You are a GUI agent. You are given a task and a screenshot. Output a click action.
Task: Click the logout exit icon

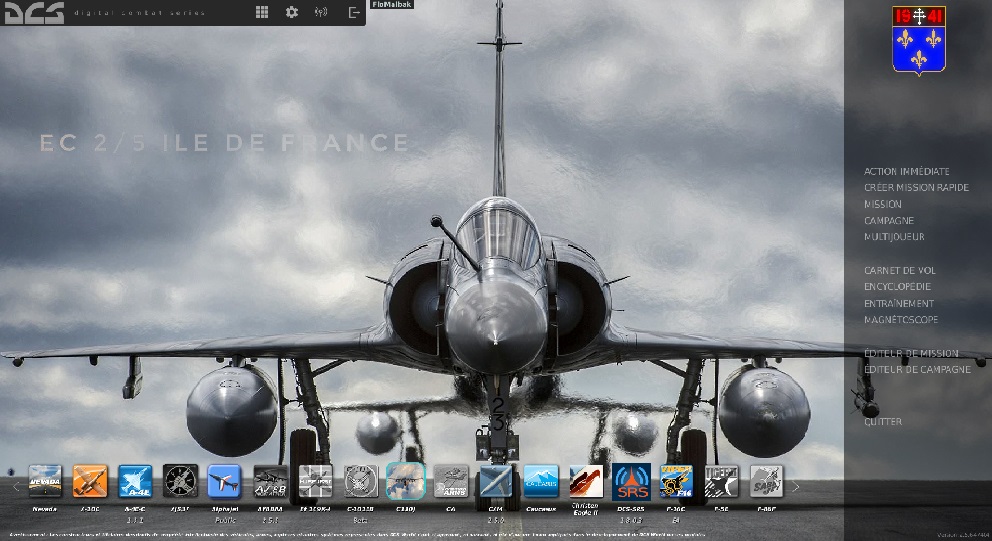click(353, 12)
